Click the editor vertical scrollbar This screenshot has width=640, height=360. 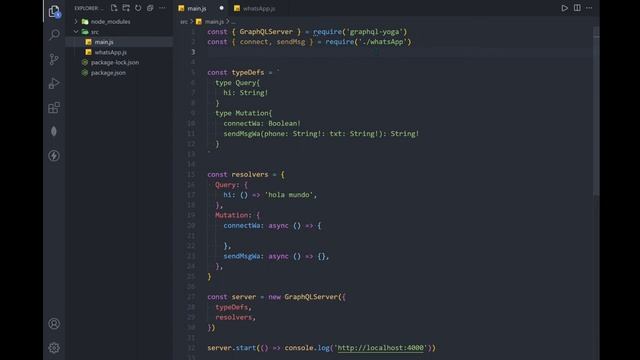(x=596, y=112)
